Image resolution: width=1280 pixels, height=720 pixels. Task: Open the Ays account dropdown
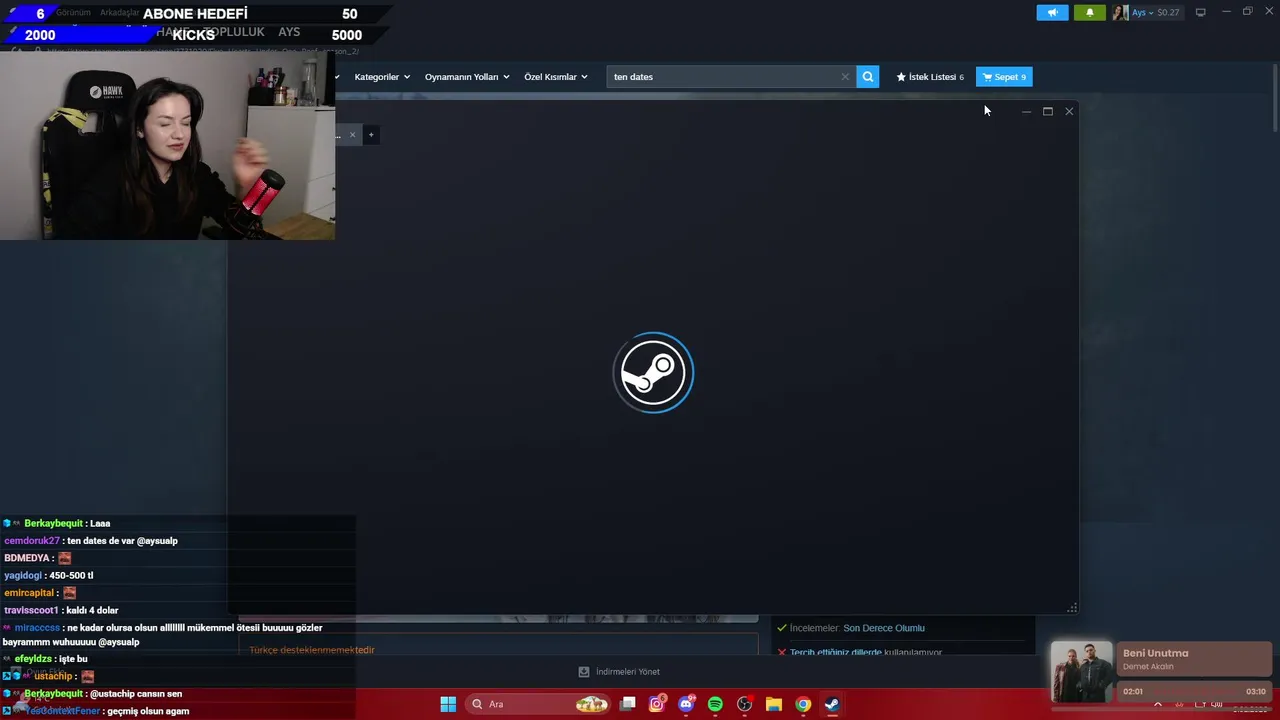(x=1142, y=12)
